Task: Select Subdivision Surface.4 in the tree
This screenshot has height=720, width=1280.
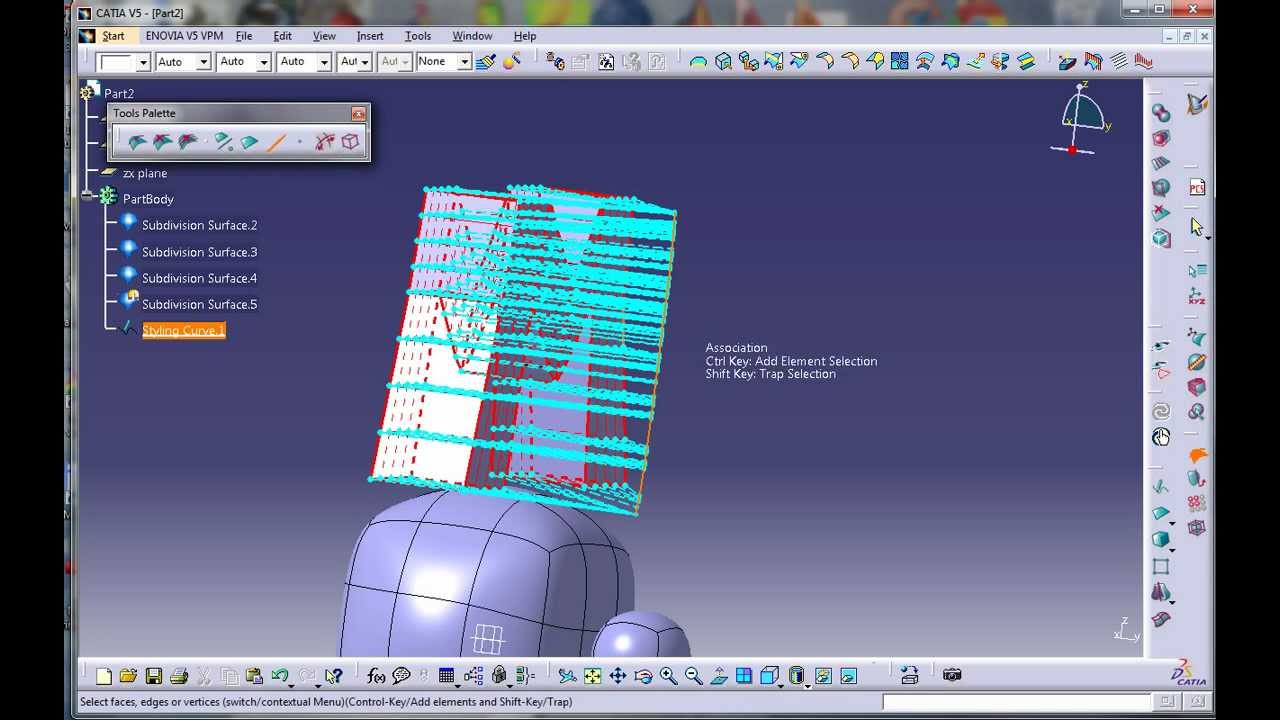Action: click(x=199, y=278)
